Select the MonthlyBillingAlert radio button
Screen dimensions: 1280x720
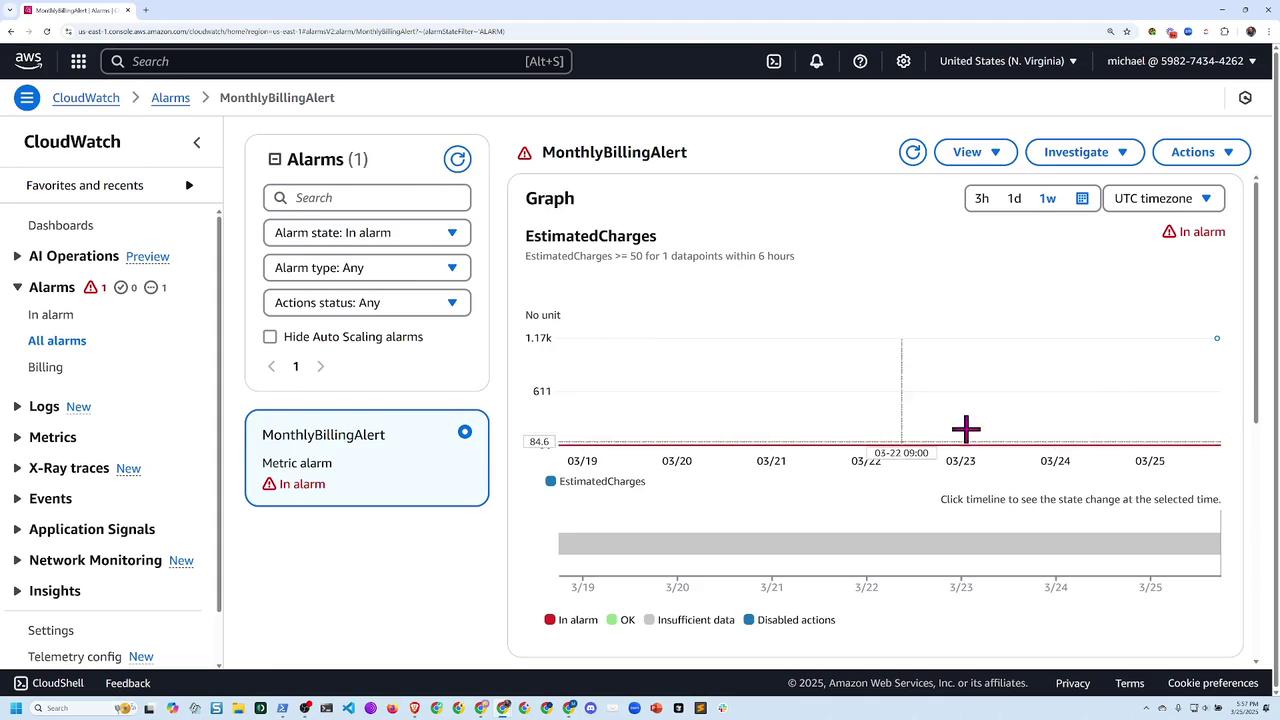coord(465,432)
